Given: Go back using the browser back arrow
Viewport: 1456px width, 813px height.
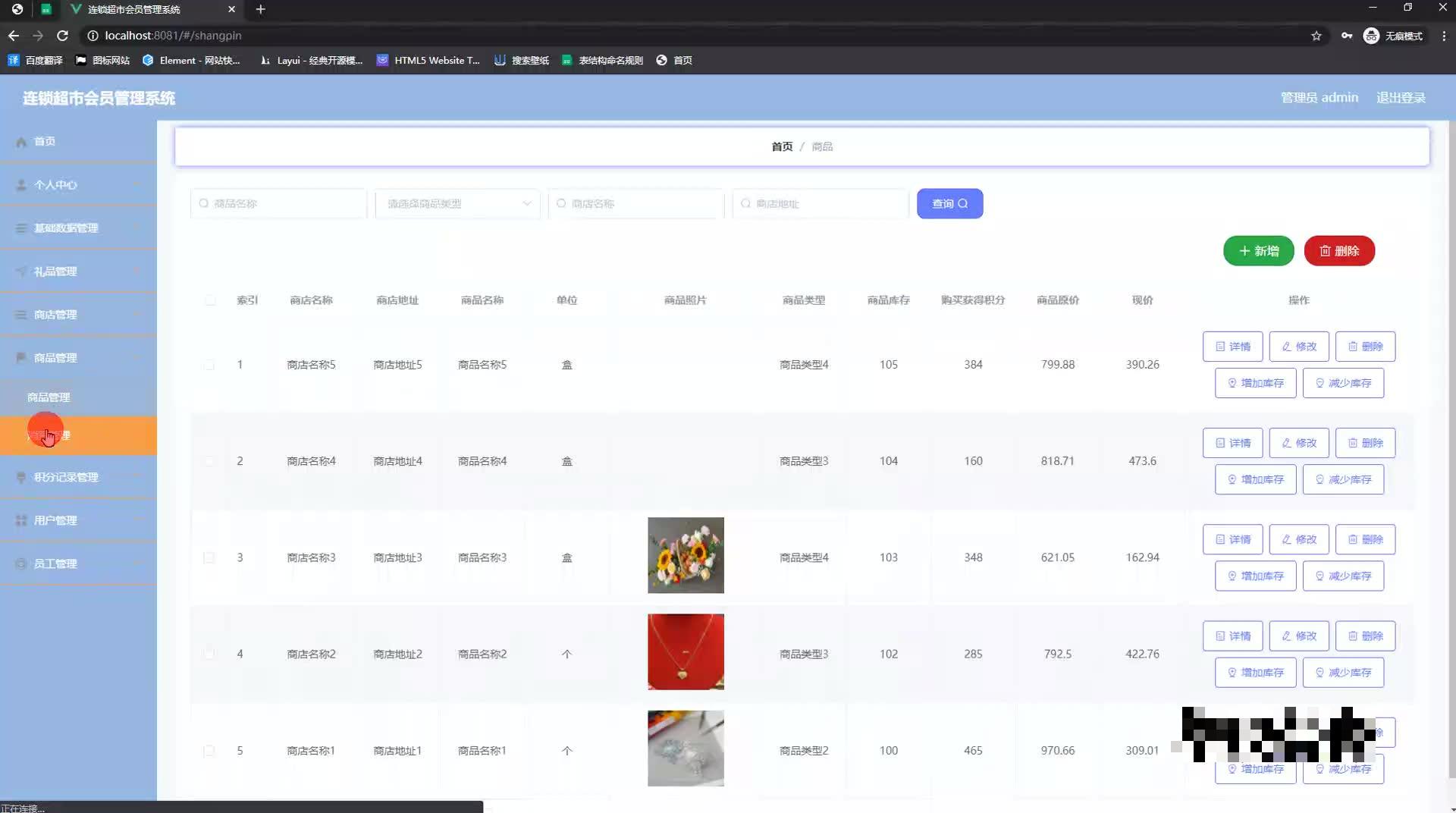Looking at the screenshot, I should tap(14, 36).
